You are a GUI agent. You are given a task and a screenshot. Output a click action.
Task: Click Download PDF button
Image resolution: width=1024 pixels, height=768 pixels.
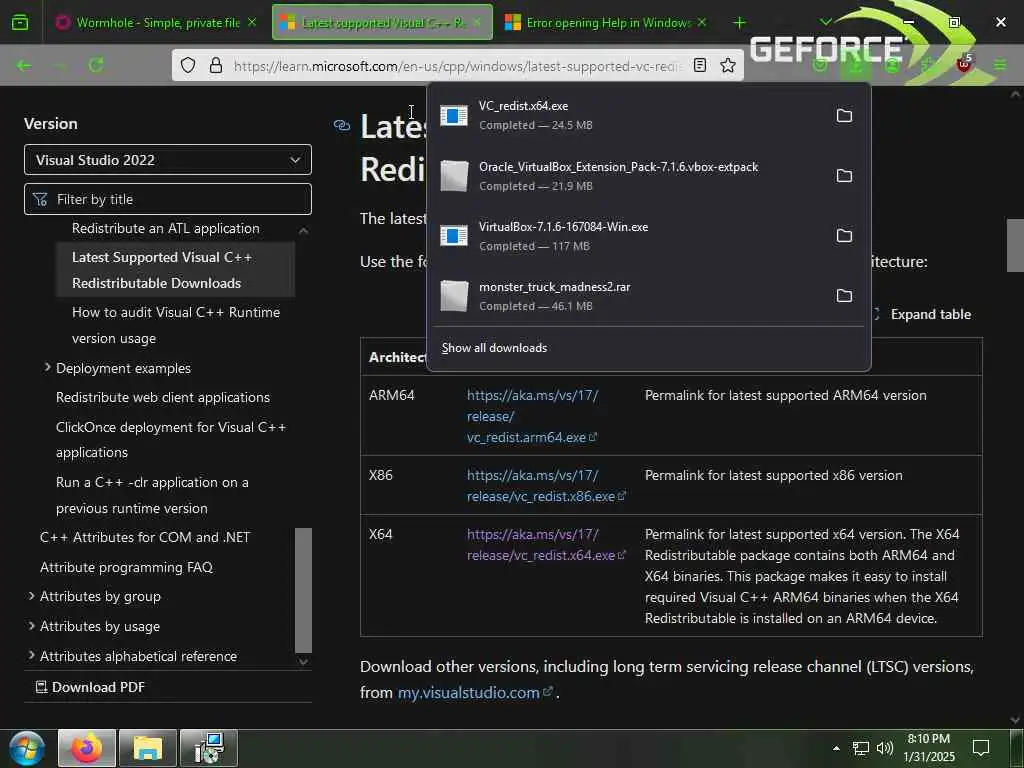tap(90, 687)
